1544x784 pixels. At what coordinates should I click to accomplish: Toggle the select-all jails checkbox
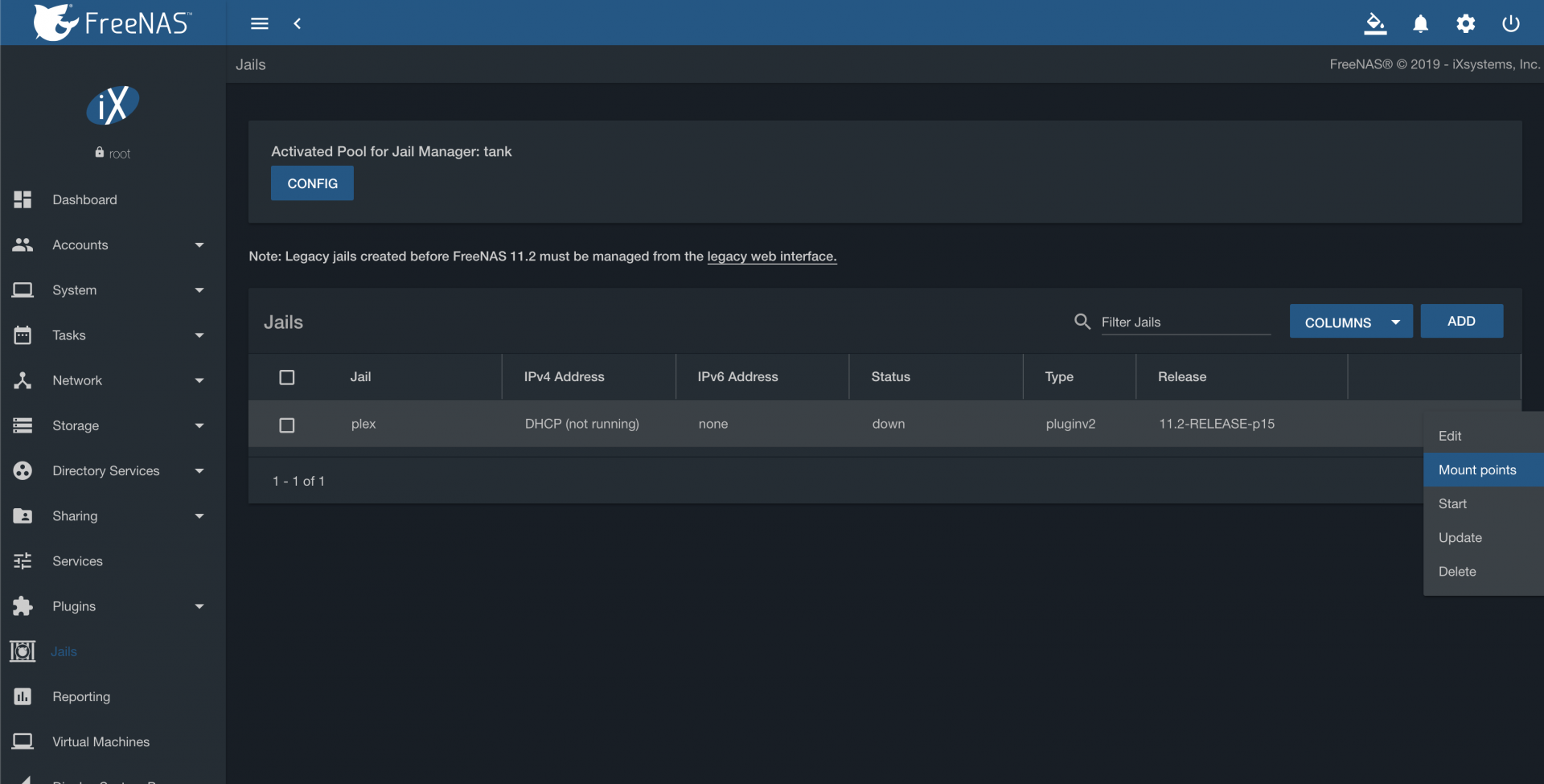click(x=287, y=377)
